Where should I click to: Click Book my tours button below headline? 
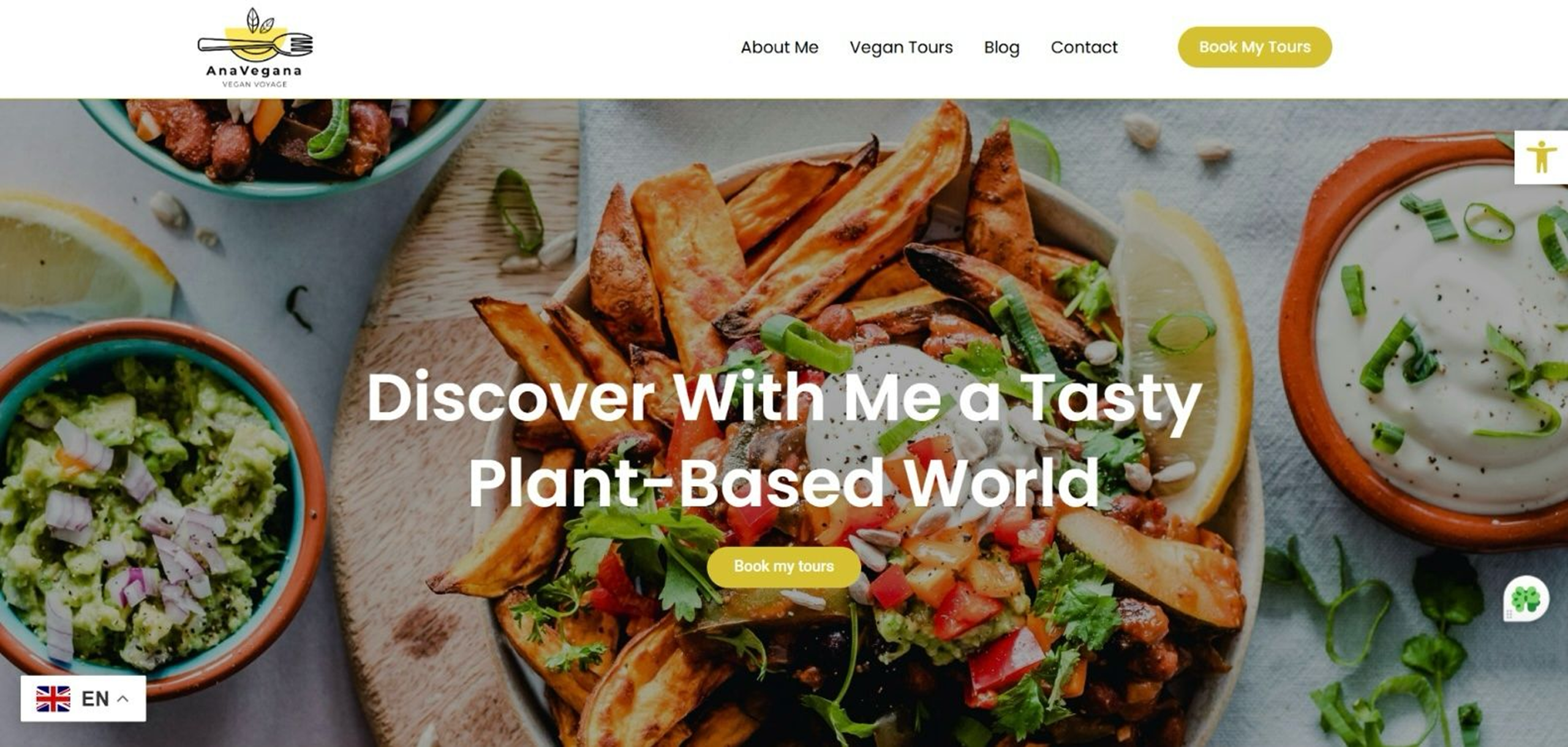784,566
